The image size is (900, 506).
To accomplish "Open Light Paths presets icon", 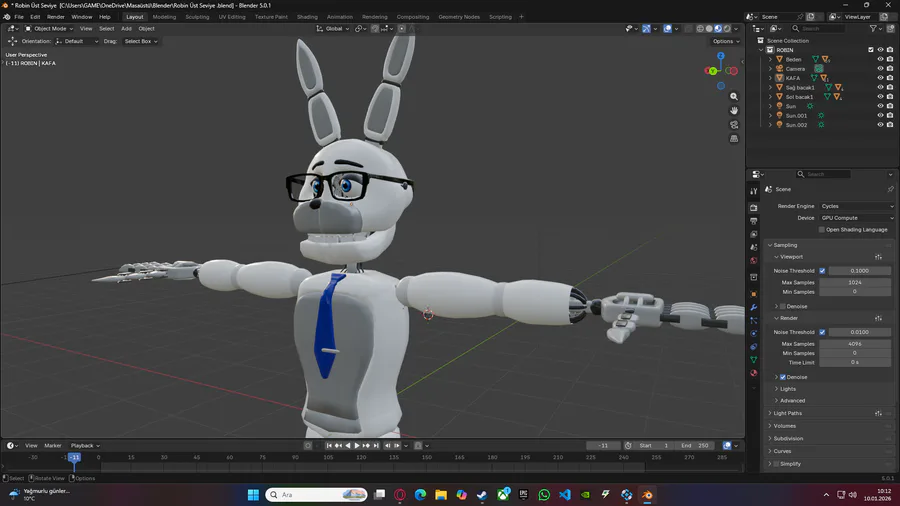I will click(878, 413).
